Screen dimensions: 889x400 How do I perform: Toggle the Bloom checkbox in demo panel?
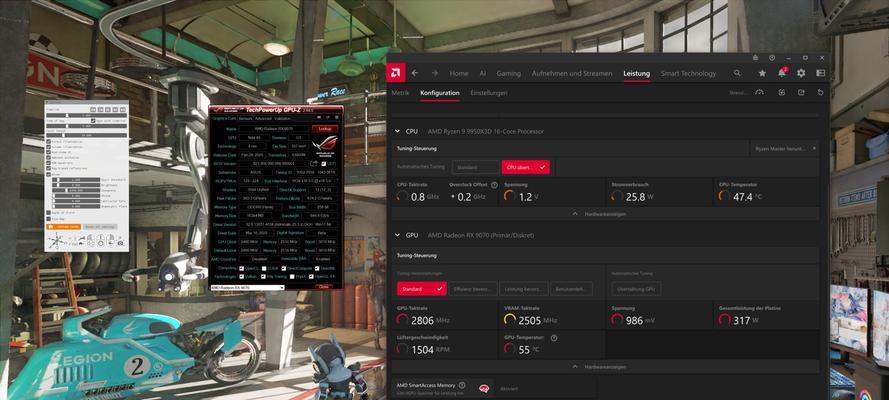49,175
